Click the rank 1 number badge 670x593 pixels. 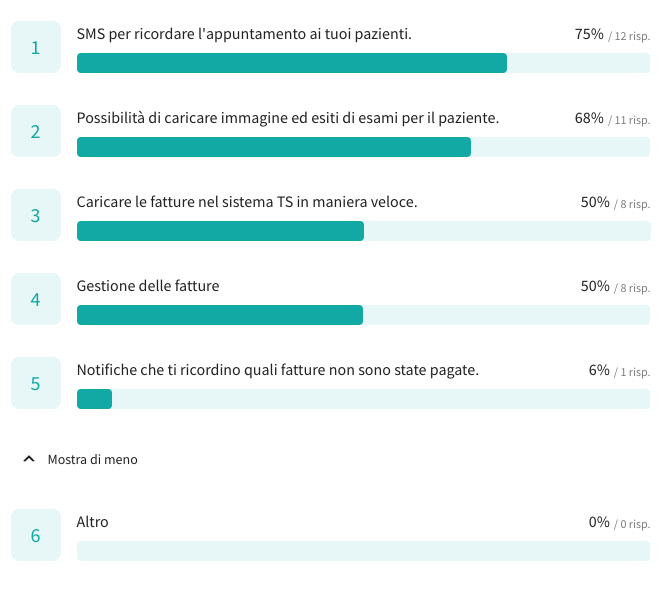pos(36,47)
